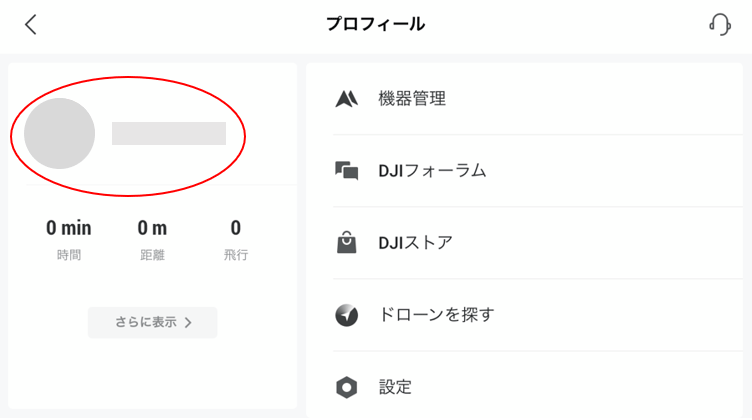Viewport: 752px width, 420px height.
Task: Click the さらに表示 button
Action: (x=153, y=322)
